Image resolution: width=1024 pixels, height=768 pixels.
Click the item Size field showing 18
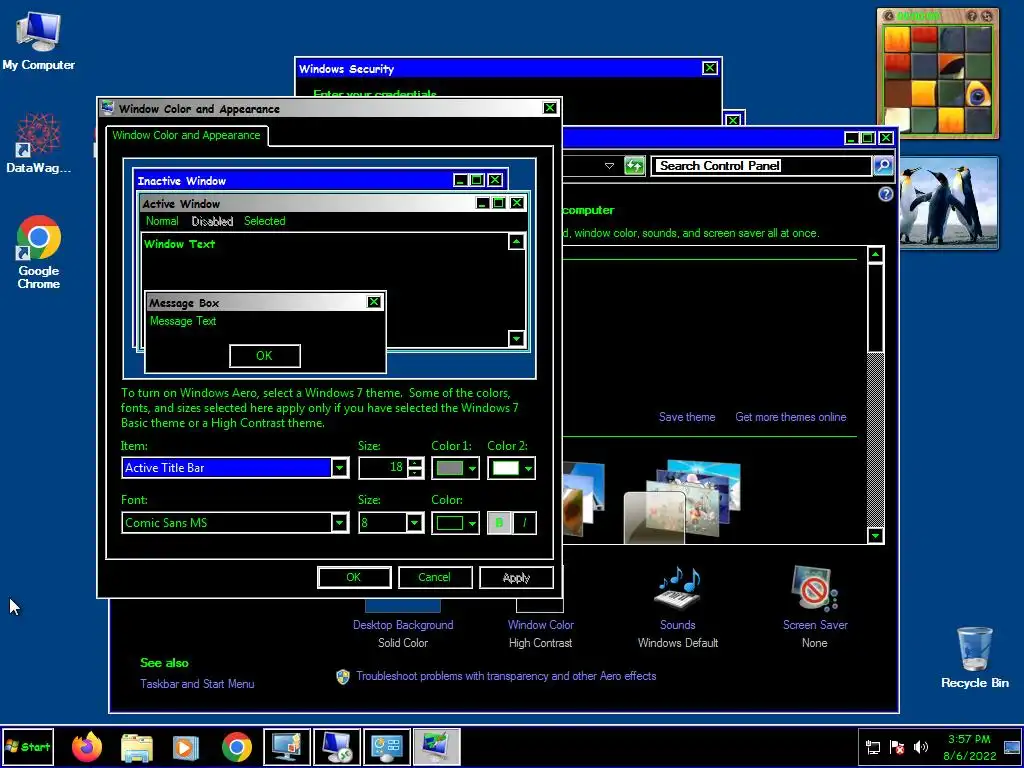coord(383,468)
